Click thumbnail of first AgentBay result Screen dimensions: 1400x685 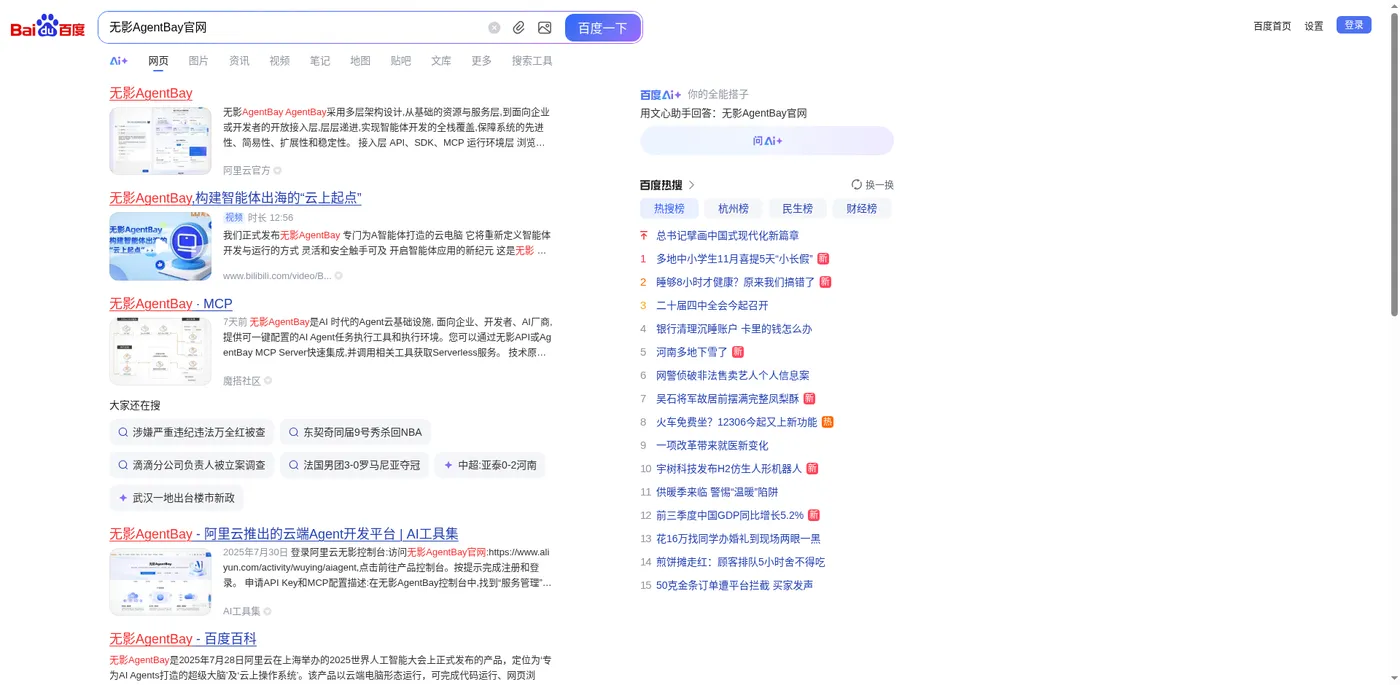pos(160,141)
